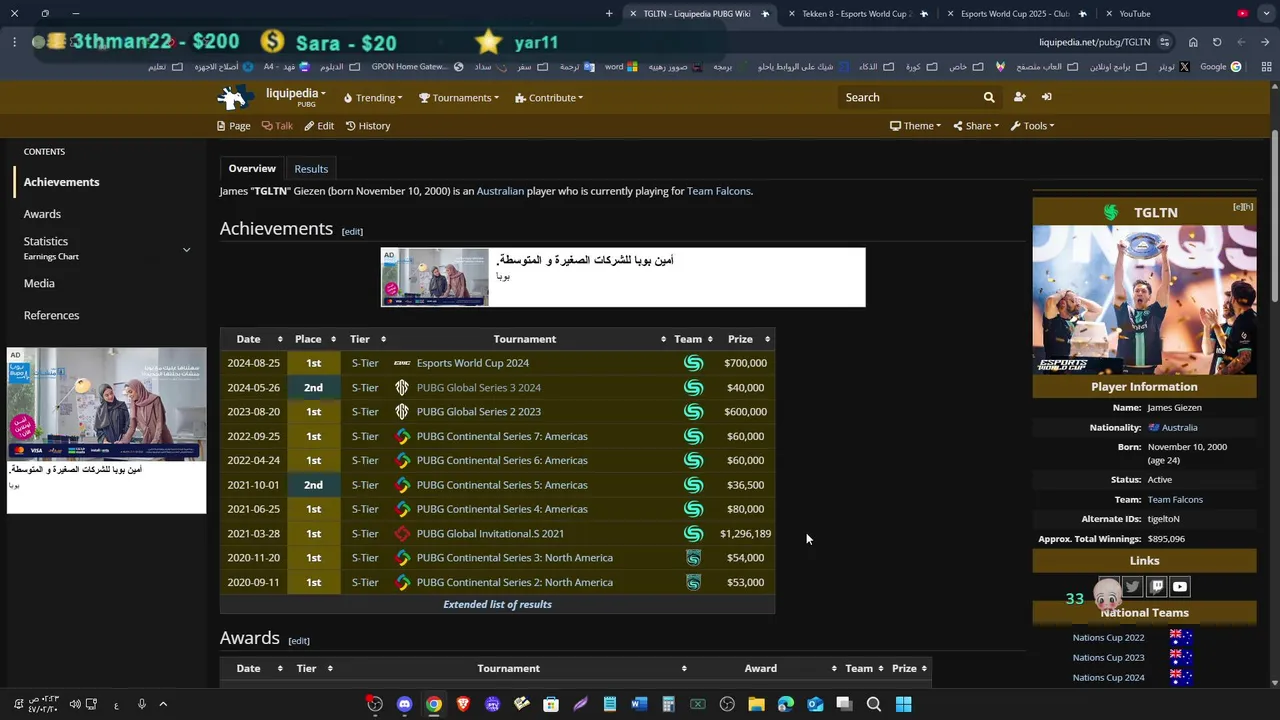Image resolution: width=1280 pixels, height=720 pixels.
Task: Expand the liquipedia PUBG wiki selector
Action: (295, 97)
